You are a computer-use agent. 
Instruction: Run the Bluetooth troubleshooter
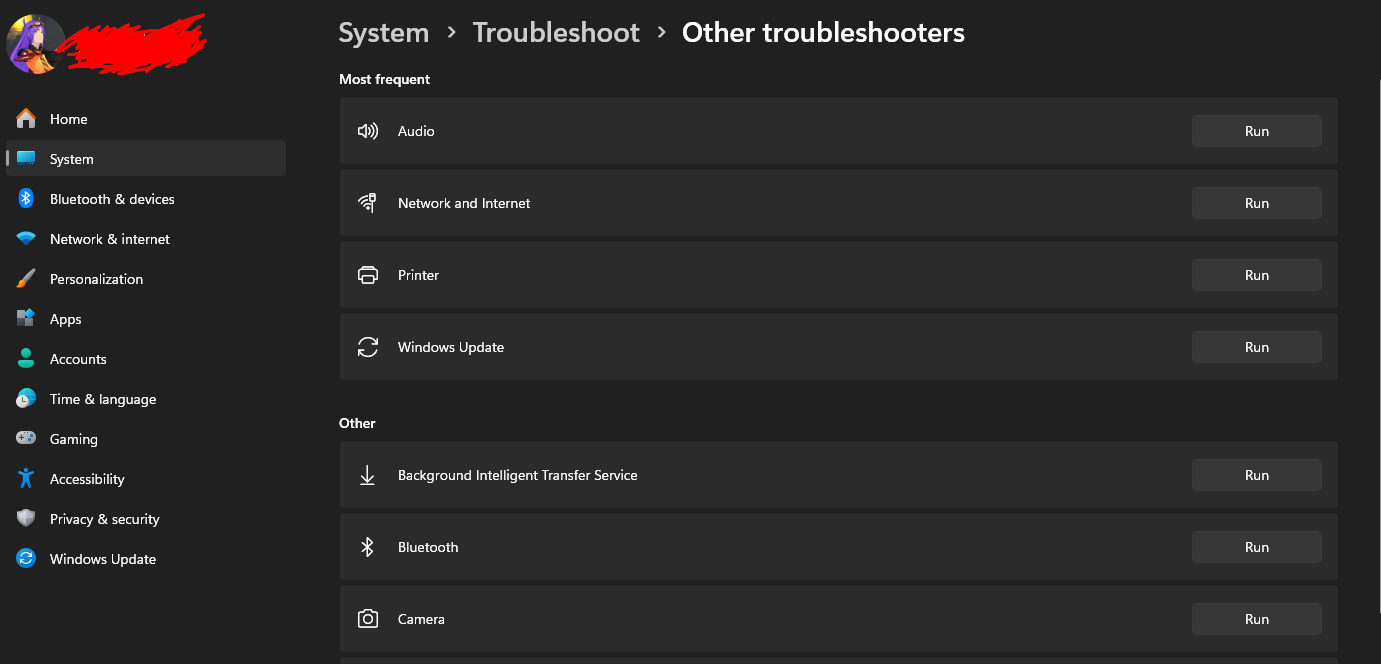[1257, 547]
